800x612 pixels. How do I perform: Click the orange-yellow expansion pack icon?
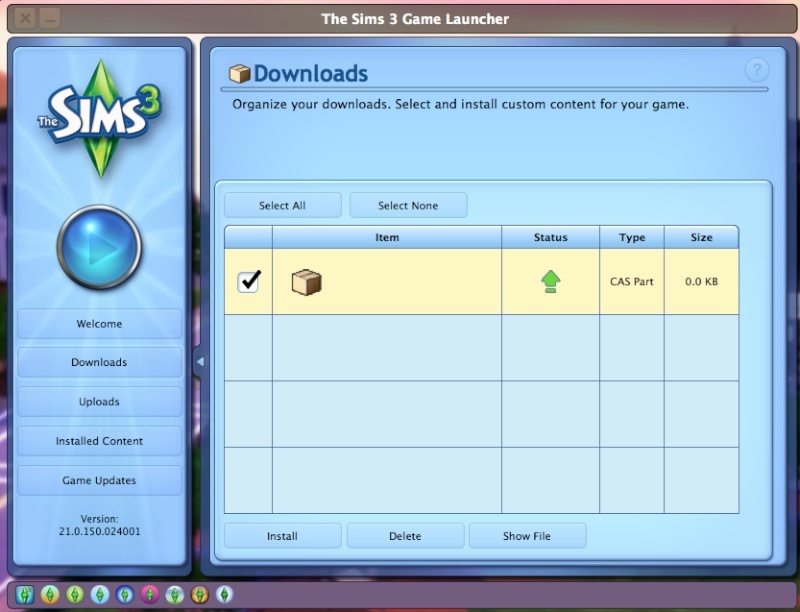pyautogui.click(x=49, y=594)
